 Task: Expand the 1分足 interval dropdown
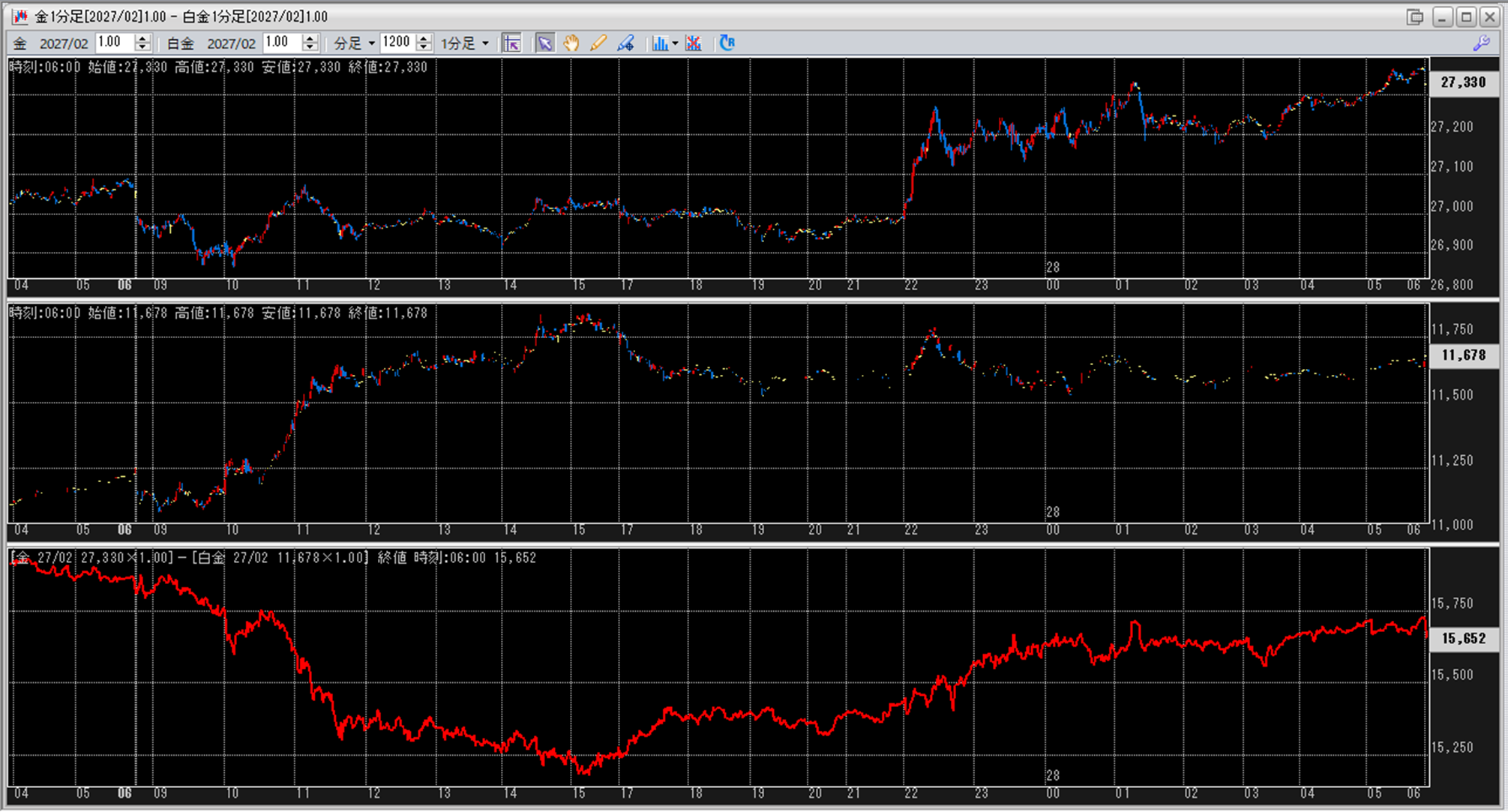point(485,43)
